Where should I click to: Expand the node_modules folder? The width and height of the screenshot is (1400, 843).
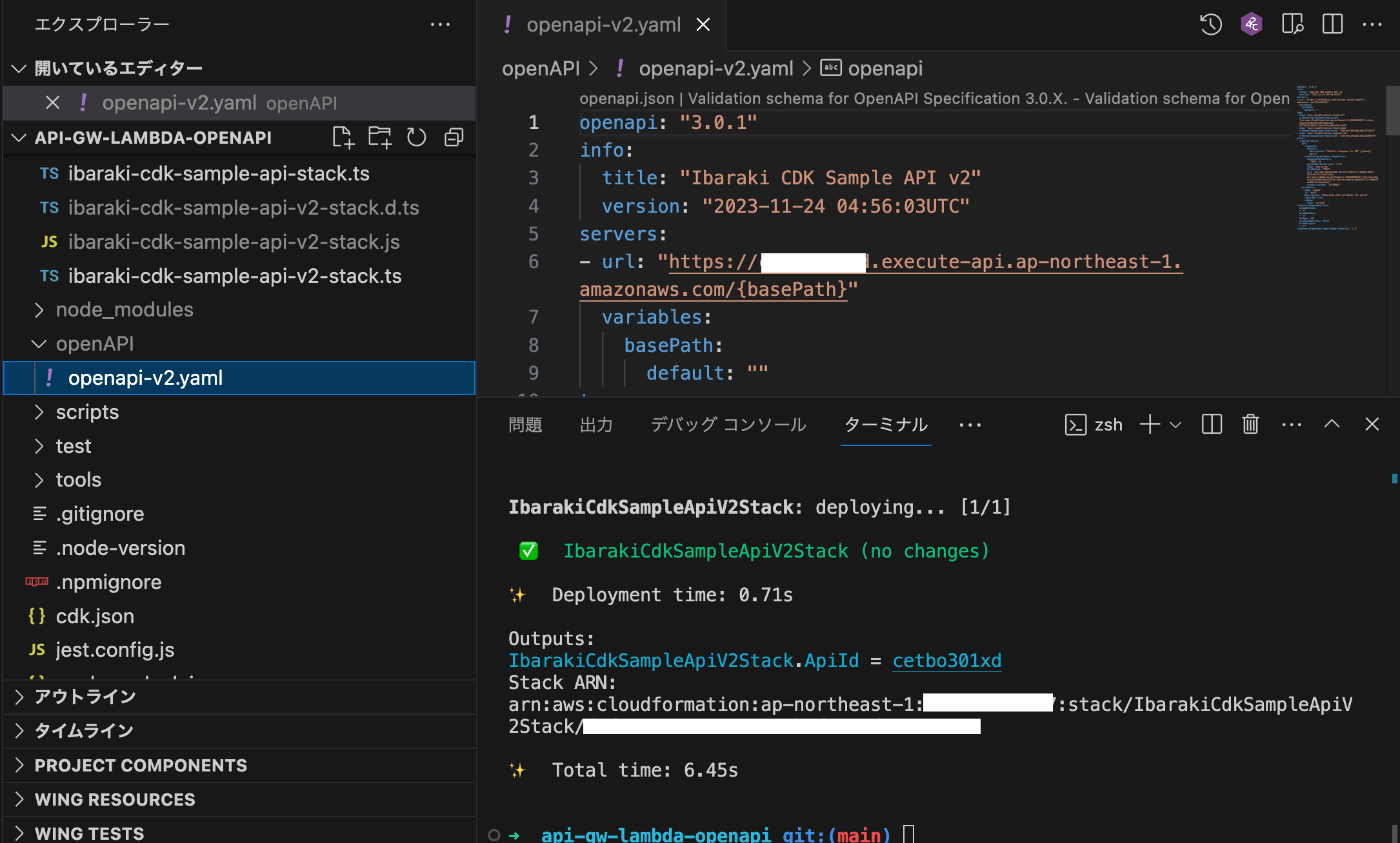point(39,310)
